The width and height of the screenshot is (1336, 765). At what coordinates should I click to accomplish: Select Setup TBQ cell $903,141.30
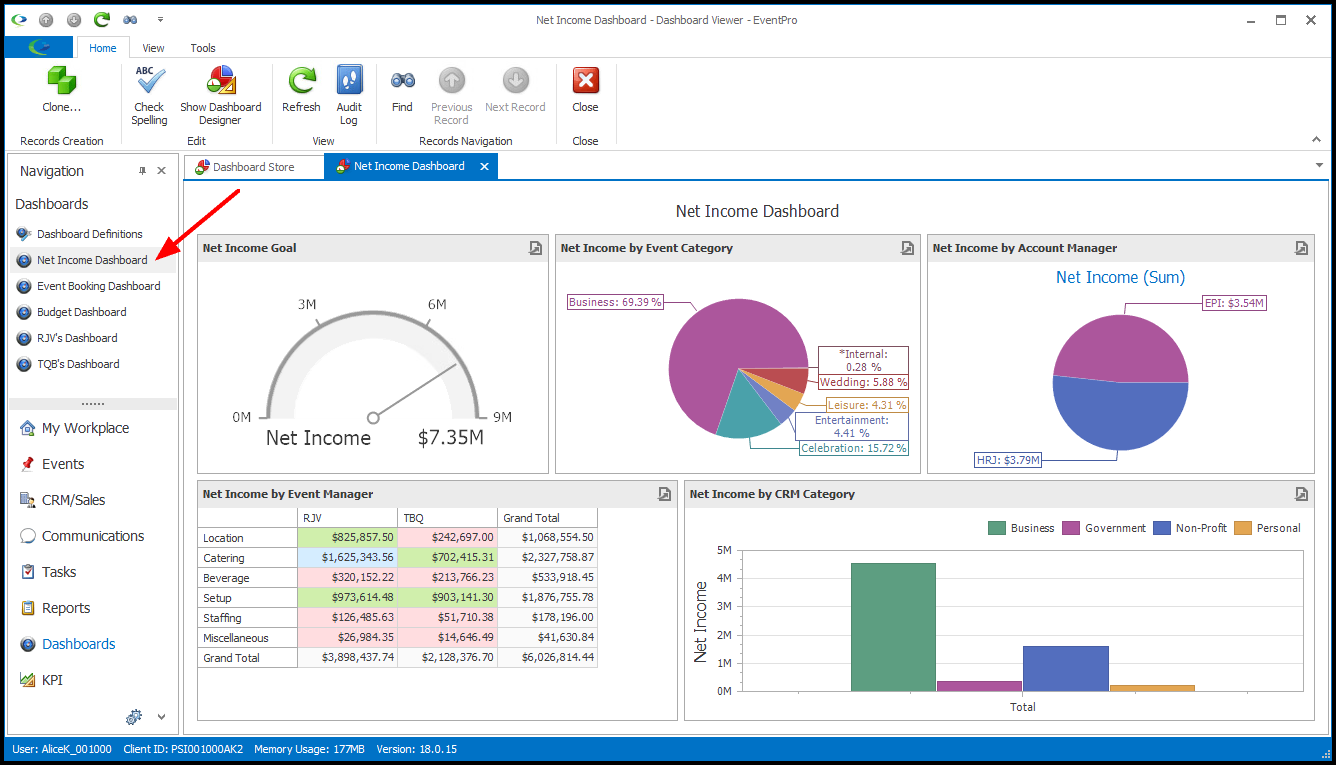pos(447,598)
